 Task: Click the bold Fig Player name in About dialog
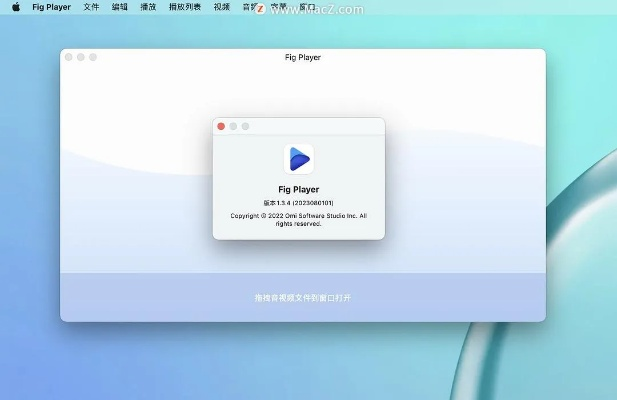(298, 189)
